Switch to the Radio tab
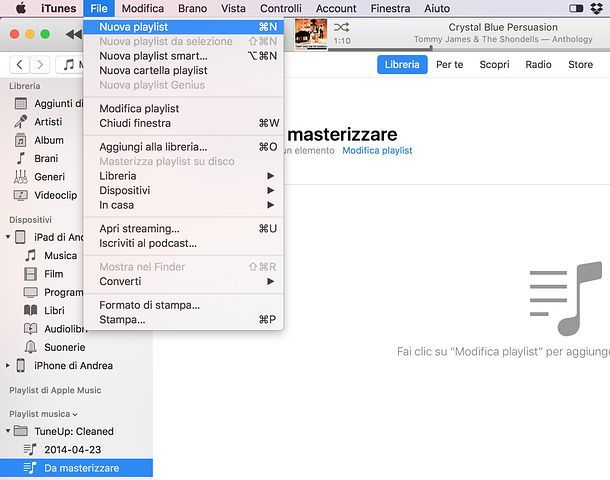This screenshot has width=610, height=480. click(x=538, y=65)
